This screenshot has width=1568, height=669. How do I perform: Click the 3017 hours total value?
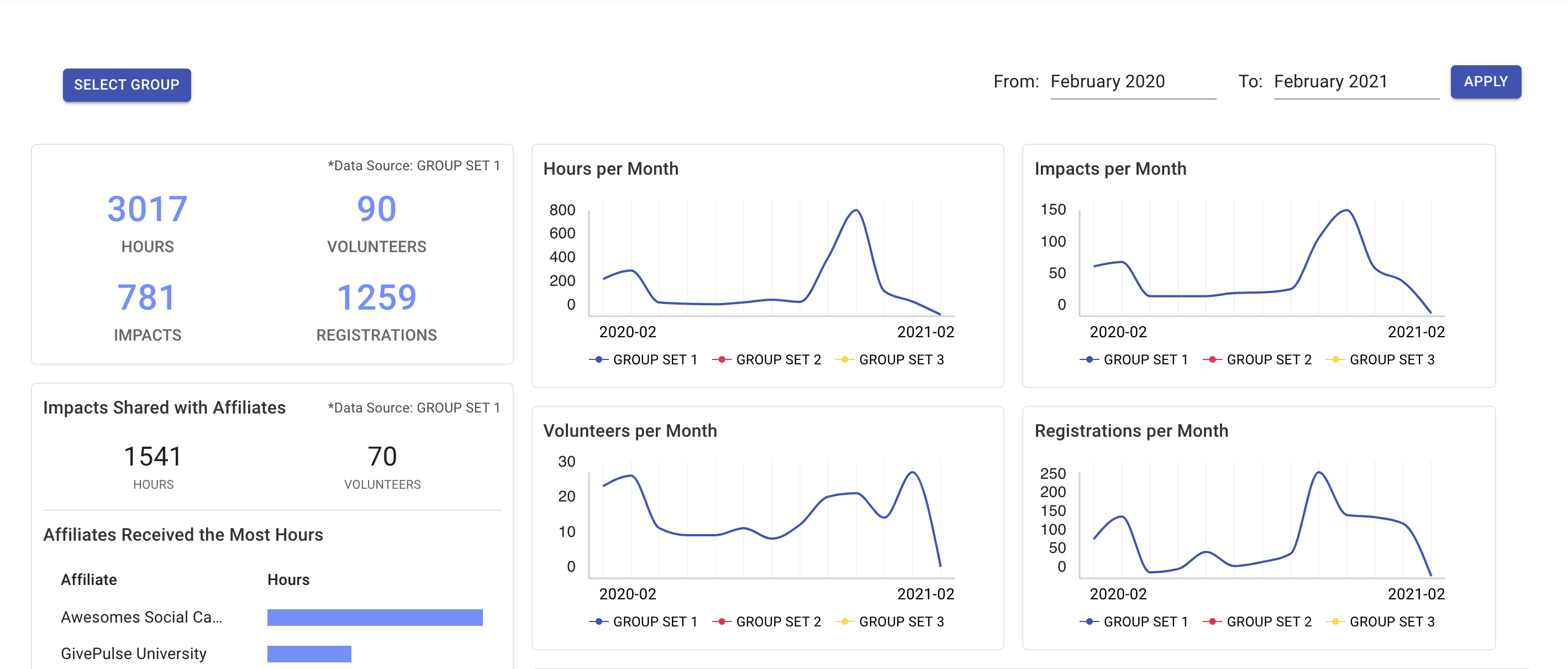point(148,209)
